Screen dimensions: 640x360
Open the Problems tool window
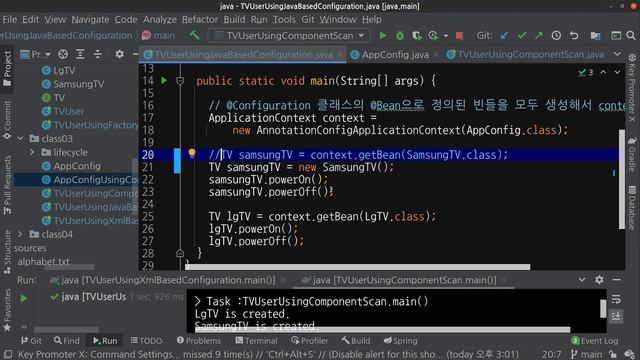coord(199,340)
